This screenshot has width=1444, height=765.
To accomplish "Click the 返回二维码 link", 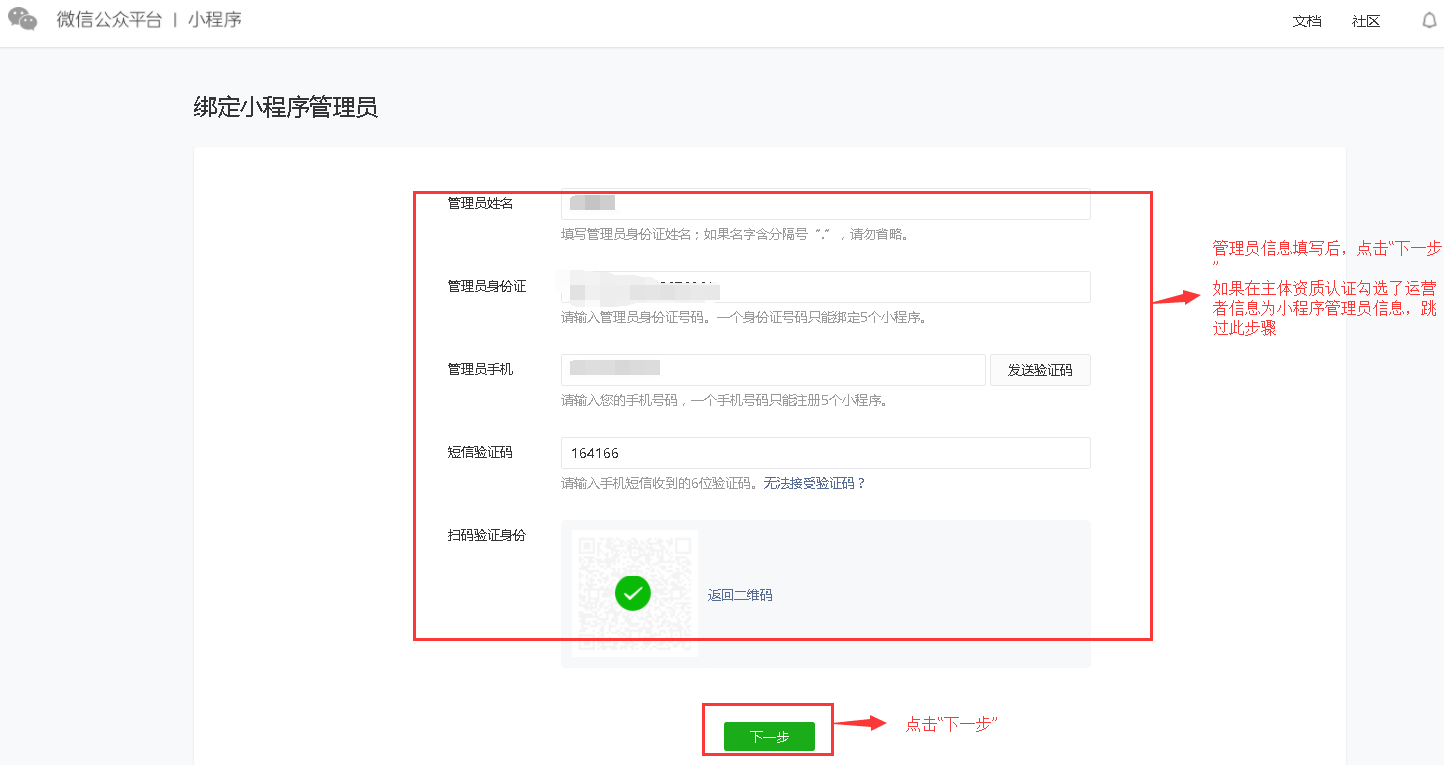I will coord(740,595).
